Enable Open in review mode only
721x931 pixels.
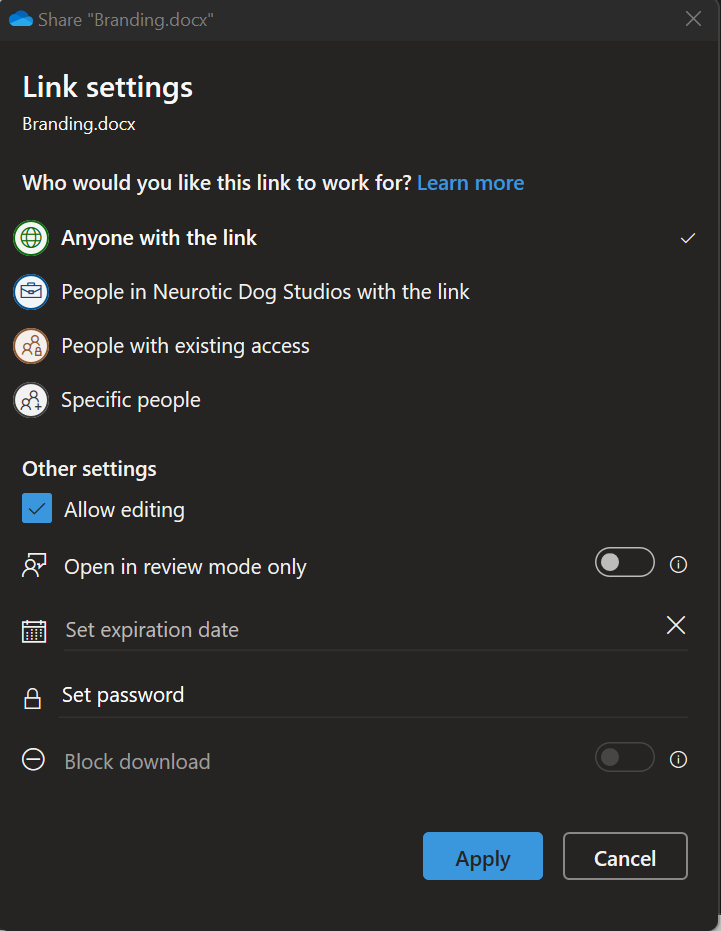tap(624, 562)
